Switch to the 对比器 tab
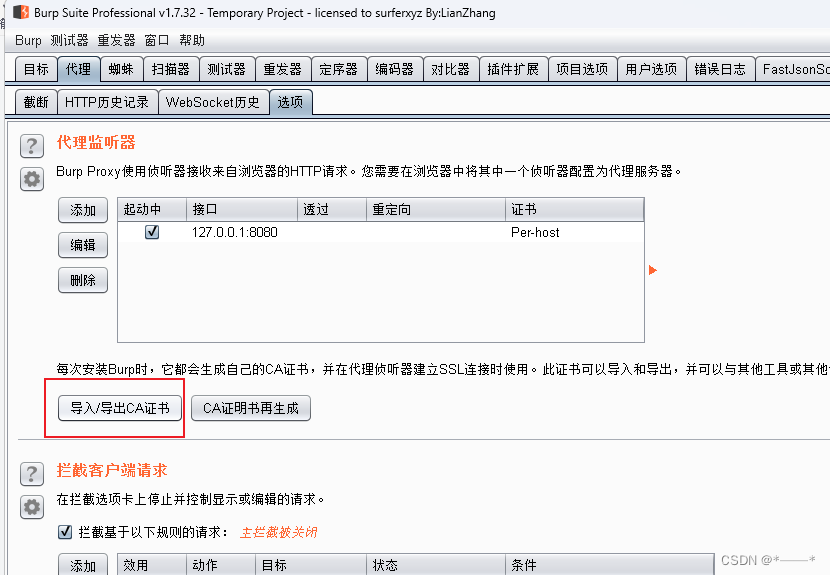Image resolution: width=830 pixels, height=575 pixels. 450,69
